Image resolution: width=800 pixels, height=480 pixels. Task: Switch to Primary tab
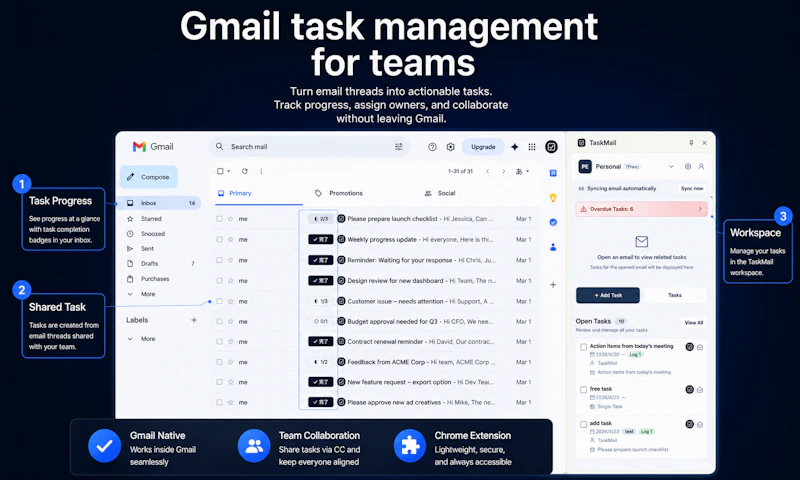point(259,193)
